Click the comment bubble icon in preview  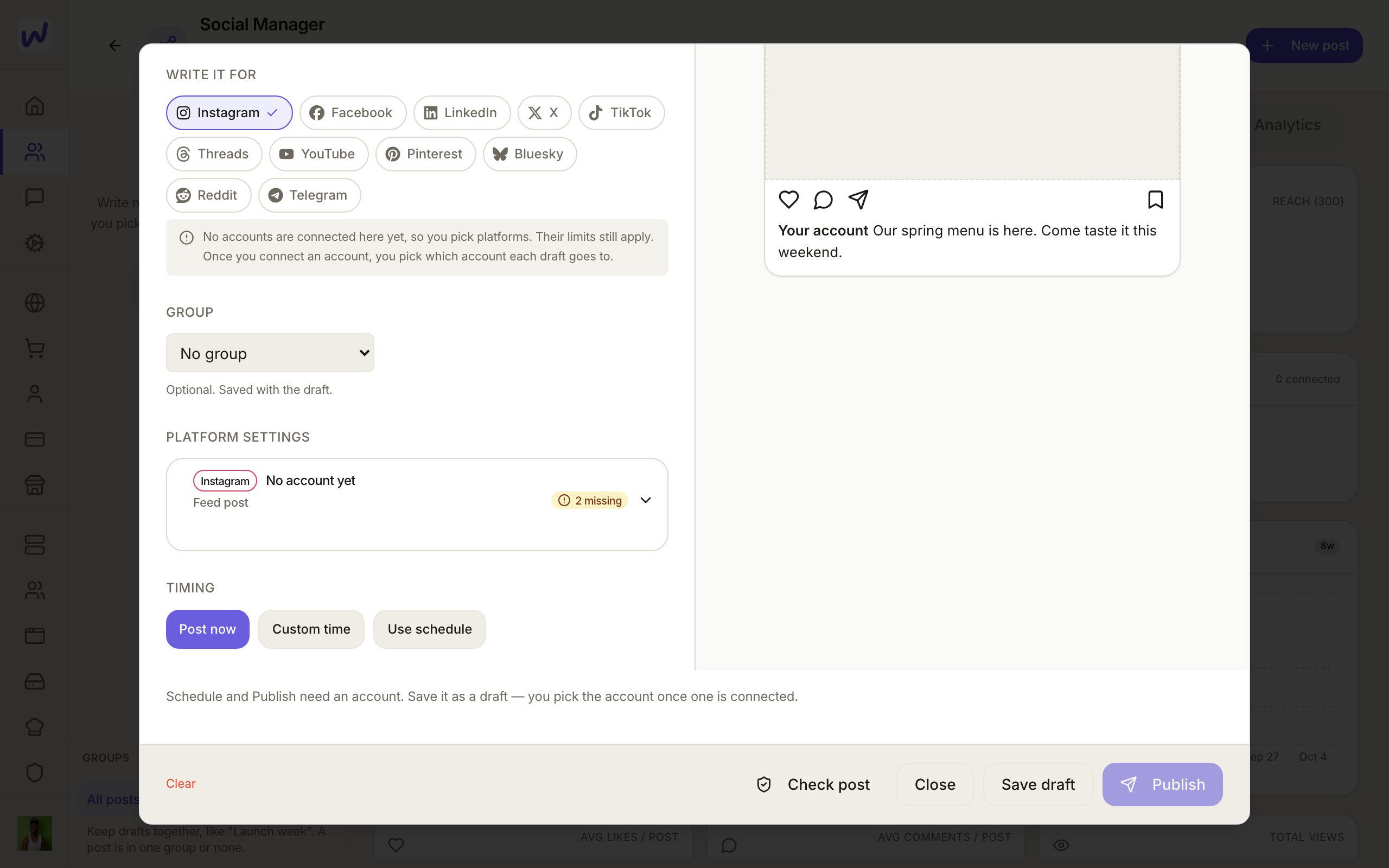(823, 199)
